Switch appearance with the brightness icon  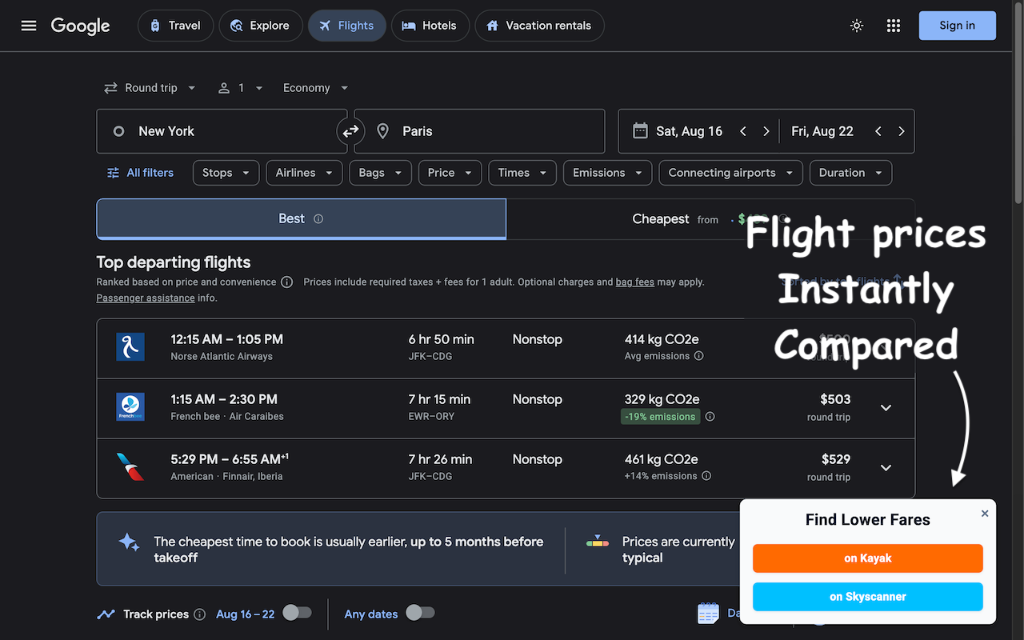856,26
